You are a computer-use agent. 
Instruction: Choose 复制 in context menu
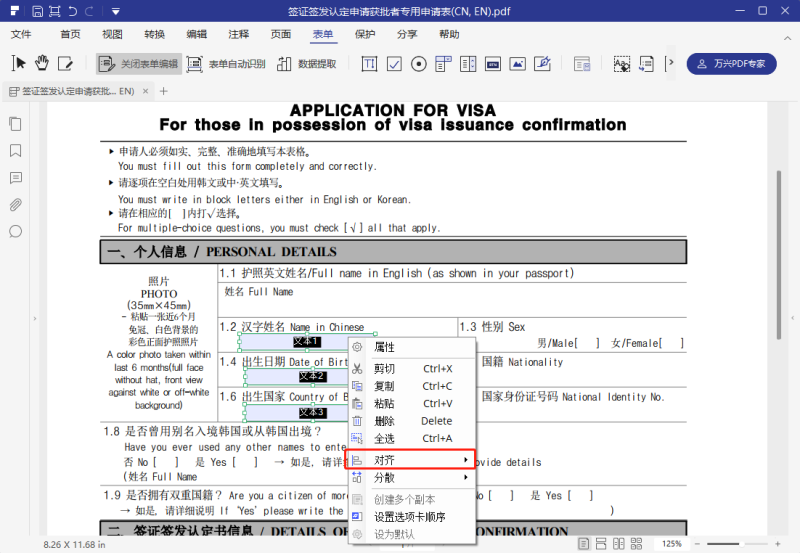pos(412,386)
